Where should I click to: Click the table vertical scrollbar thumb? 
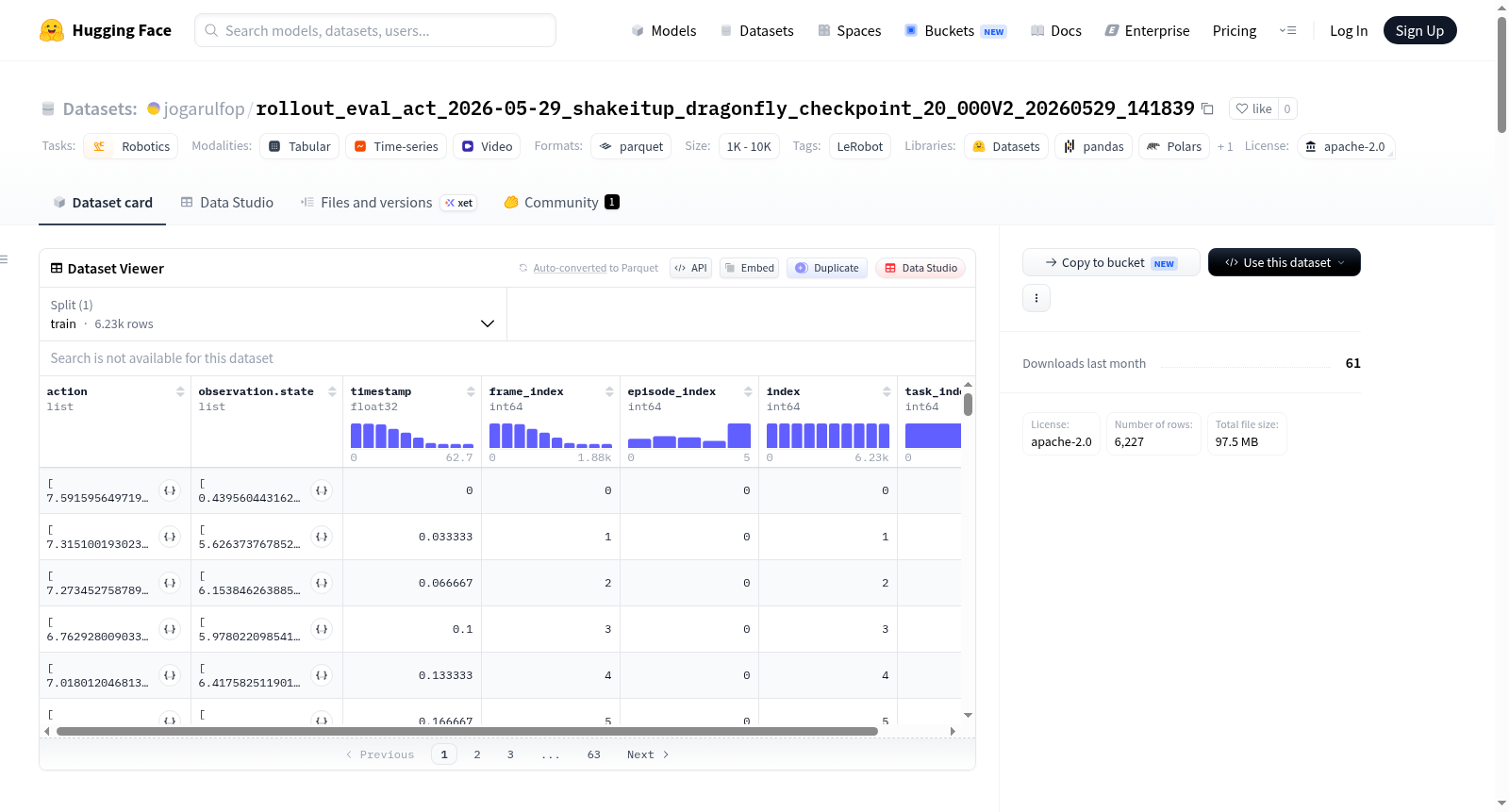968,405
